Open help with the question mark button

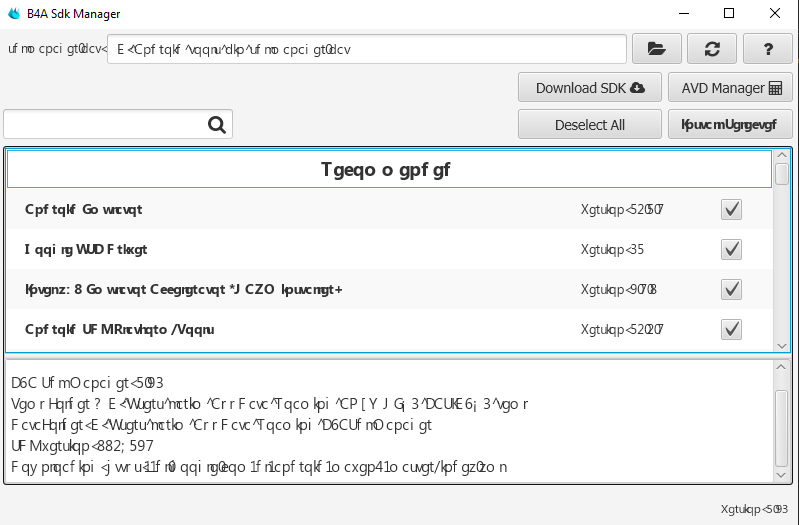tap(768, 48)
